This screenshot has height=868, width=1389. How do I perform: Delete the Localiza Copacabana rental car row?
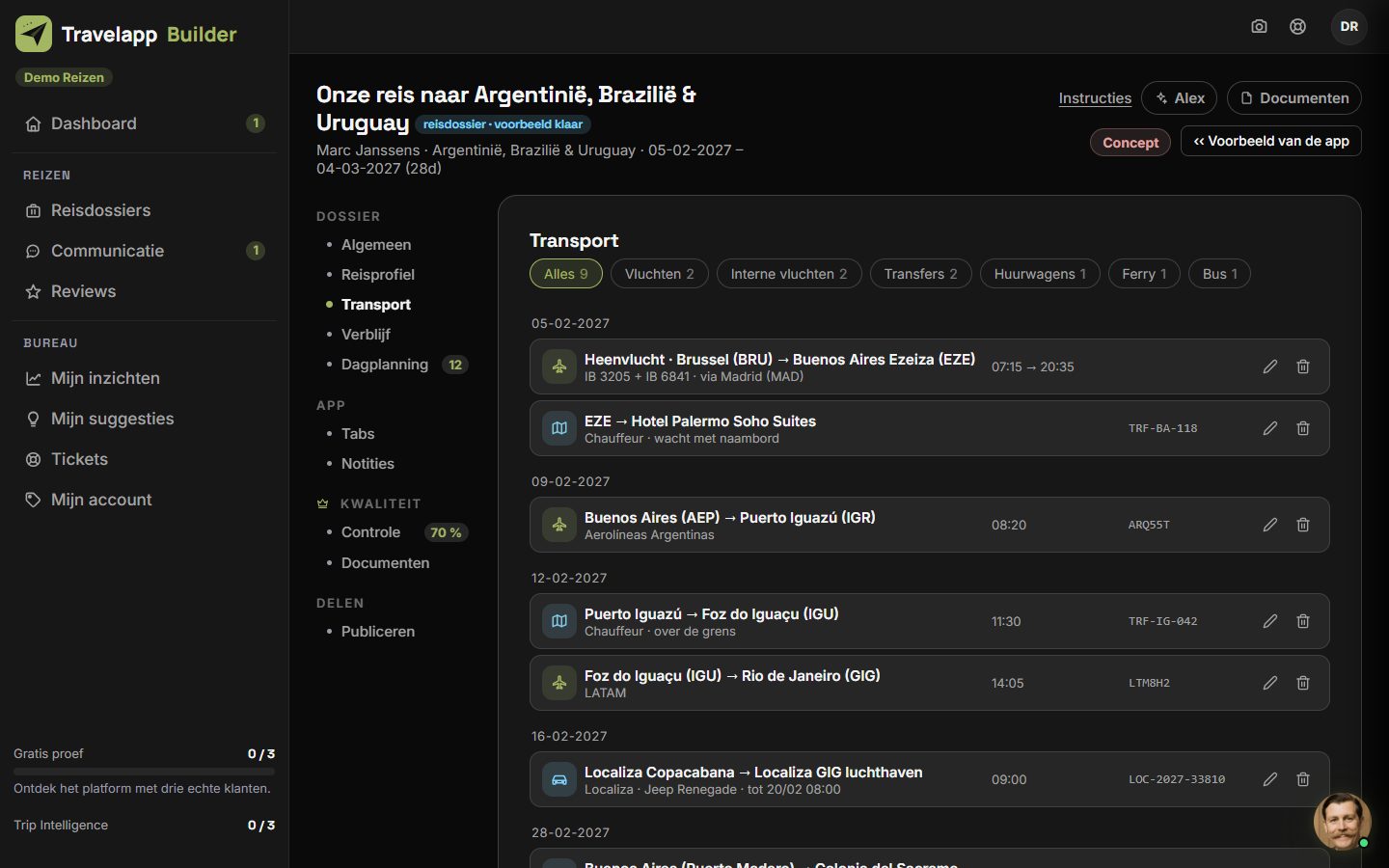[1303, 779]
